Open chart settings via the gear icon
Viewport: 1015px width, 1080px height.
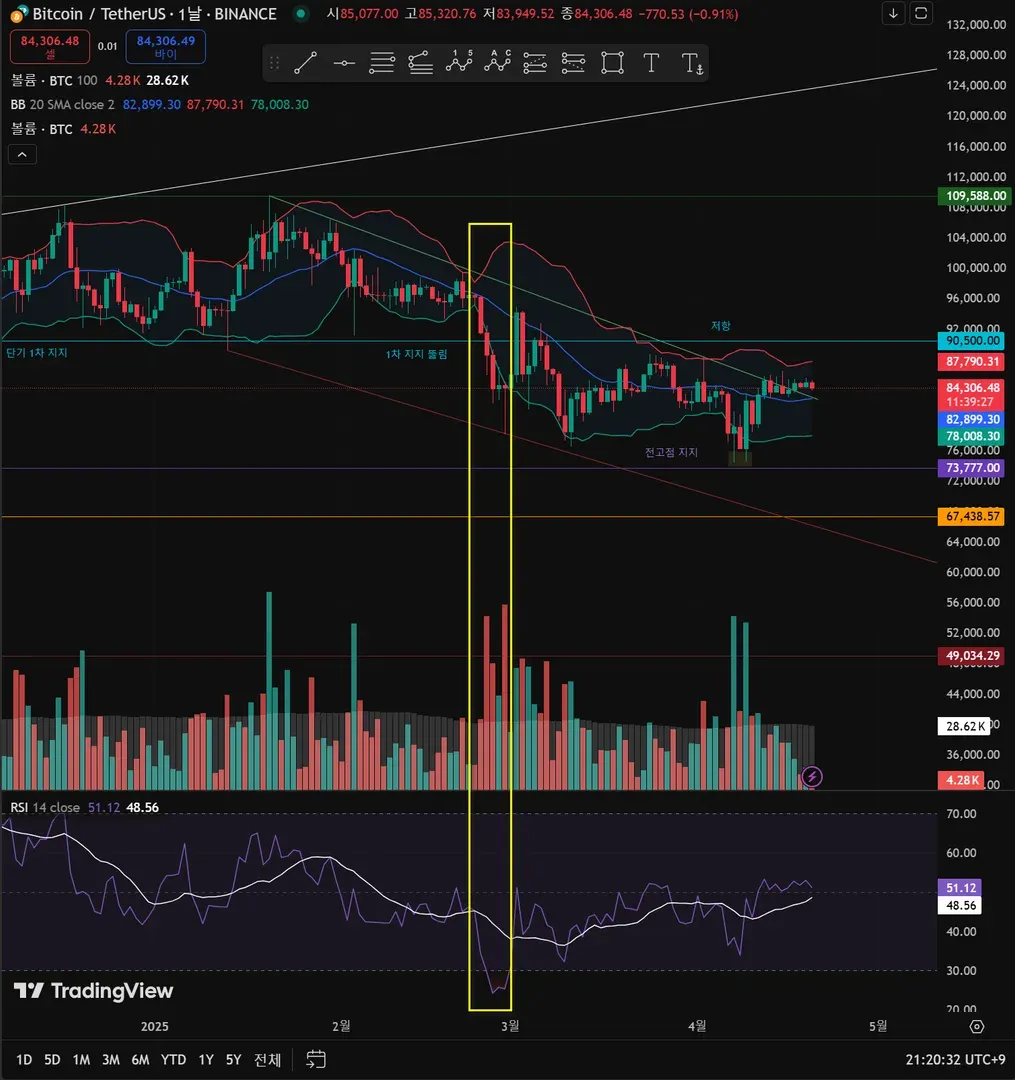976,1026
